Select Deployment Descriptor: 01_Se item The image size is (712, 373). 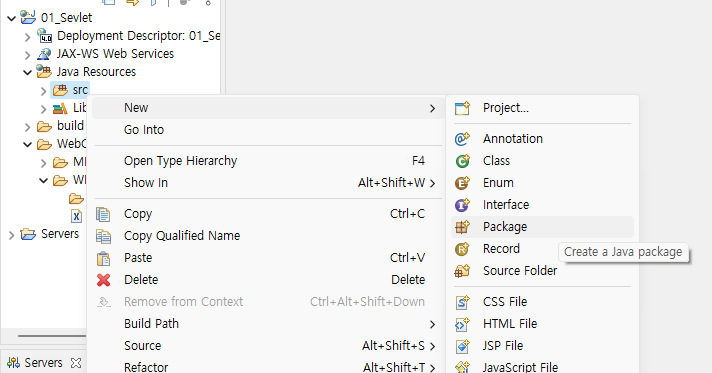(x=138, y=36)
